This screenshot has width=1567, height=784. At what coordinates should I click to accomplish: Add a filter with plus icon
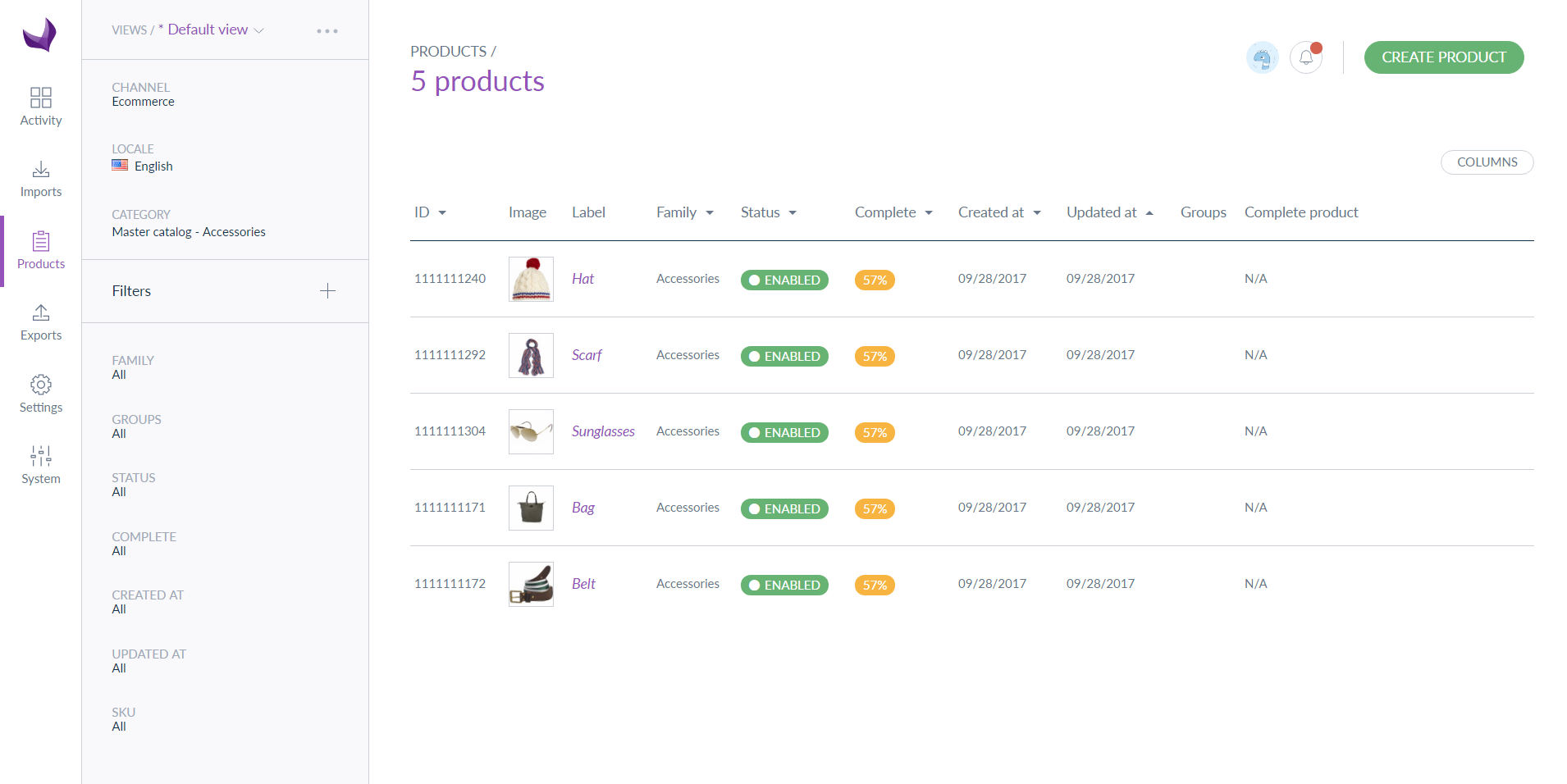point(327,291)
